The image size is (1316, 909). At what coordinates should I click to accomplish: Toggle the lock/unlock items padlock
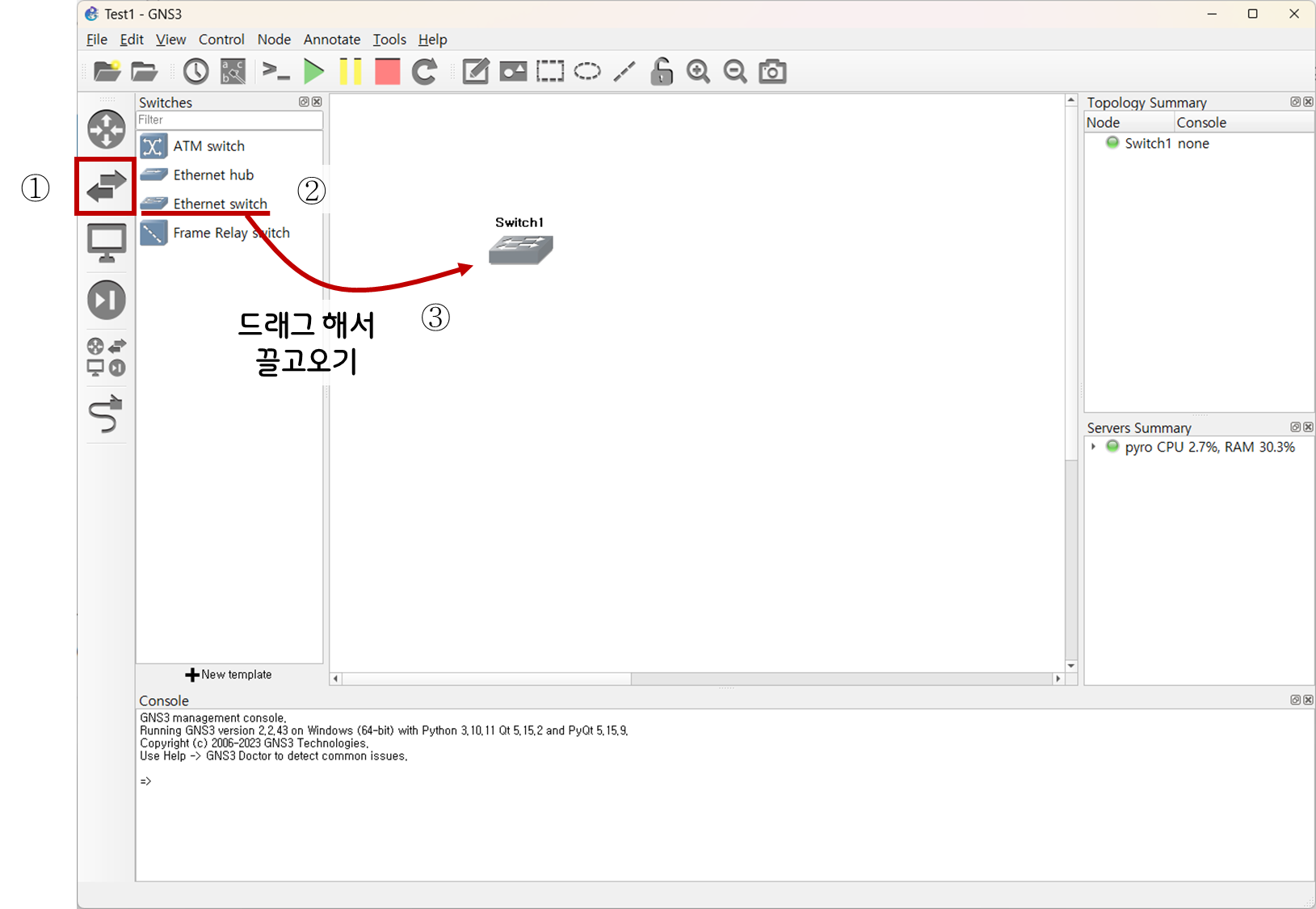click(x=662, y=71)
